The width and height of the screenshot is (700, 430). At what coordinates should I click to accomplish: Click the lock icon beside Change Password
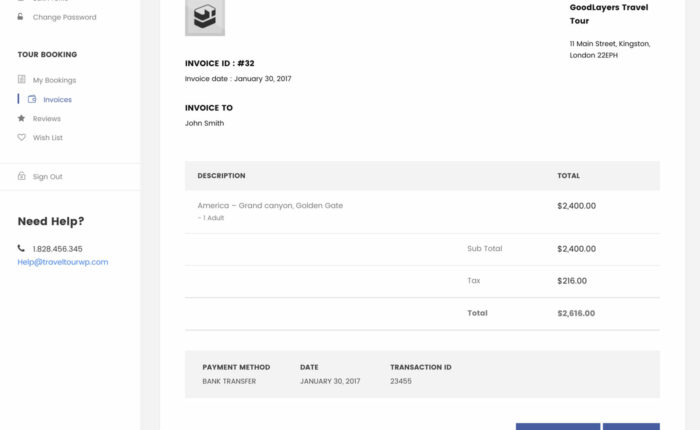pyautogui.click(x=22, y=17)
